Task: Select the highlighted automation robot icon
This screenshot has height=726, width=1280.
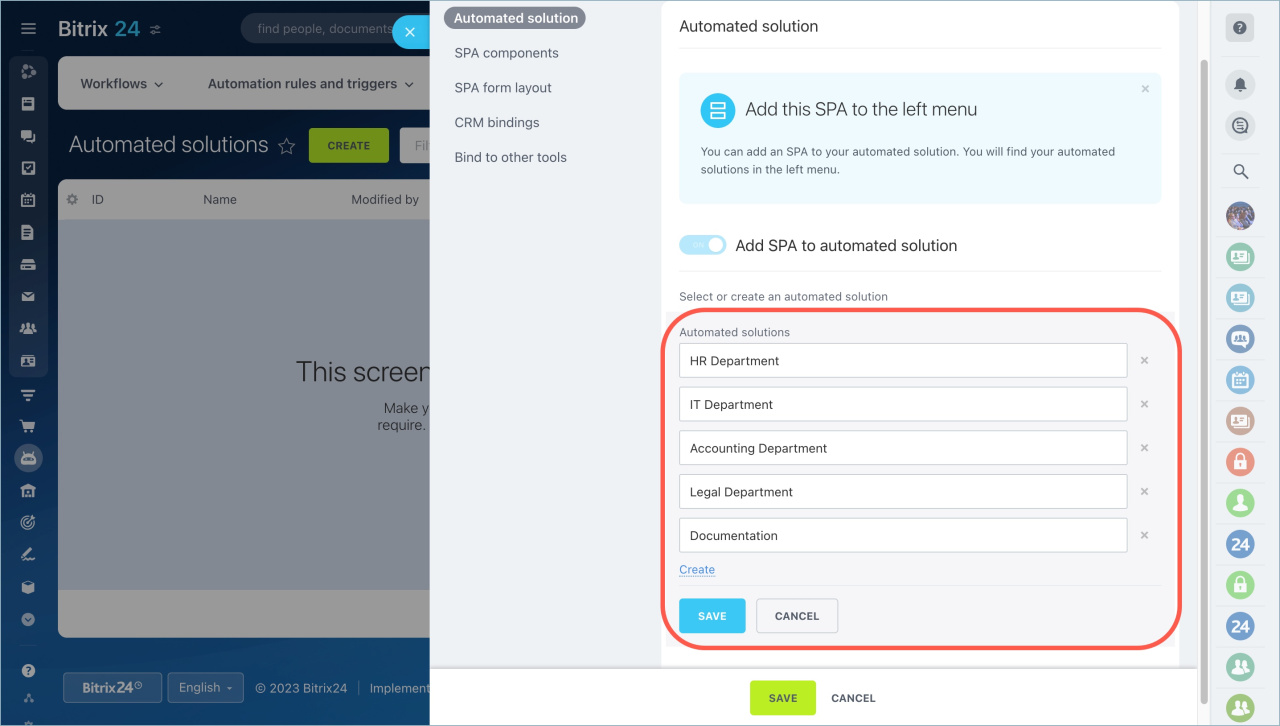Action: (28, 458)
